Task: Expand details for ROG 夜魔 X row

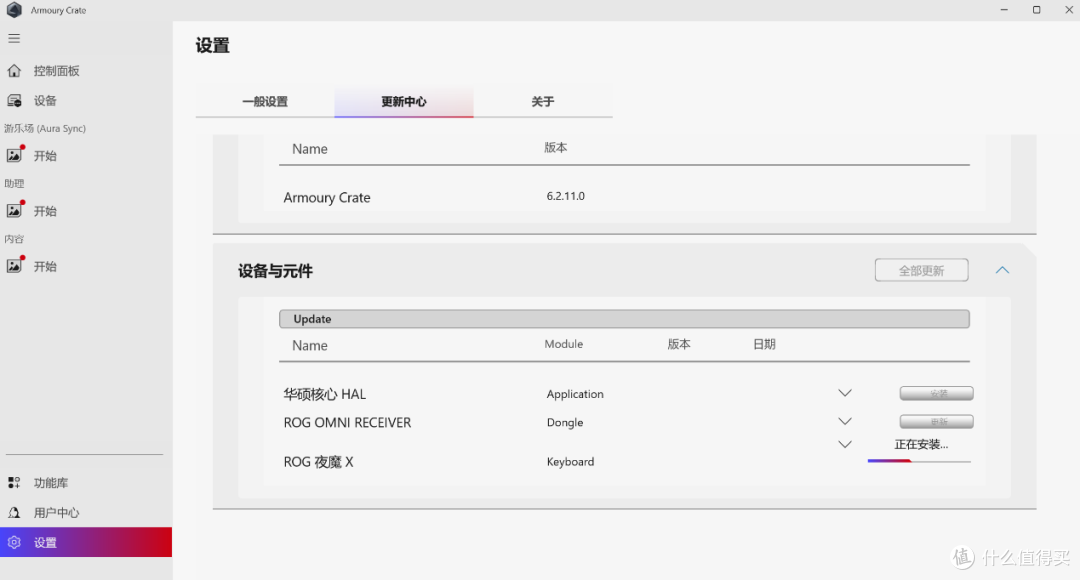Action: point(845,444)
